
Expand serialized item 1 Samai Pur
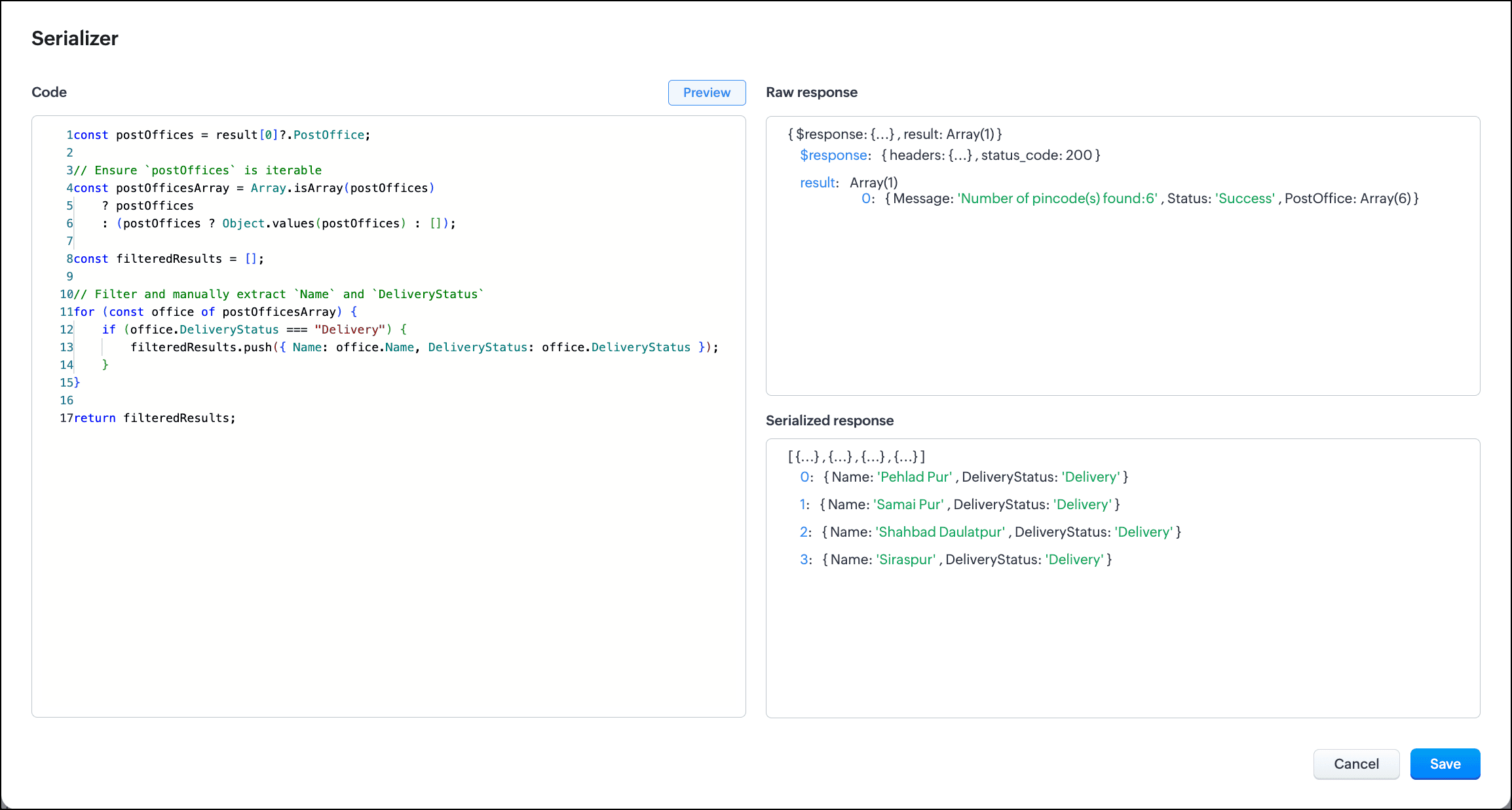tap(804, 505)
